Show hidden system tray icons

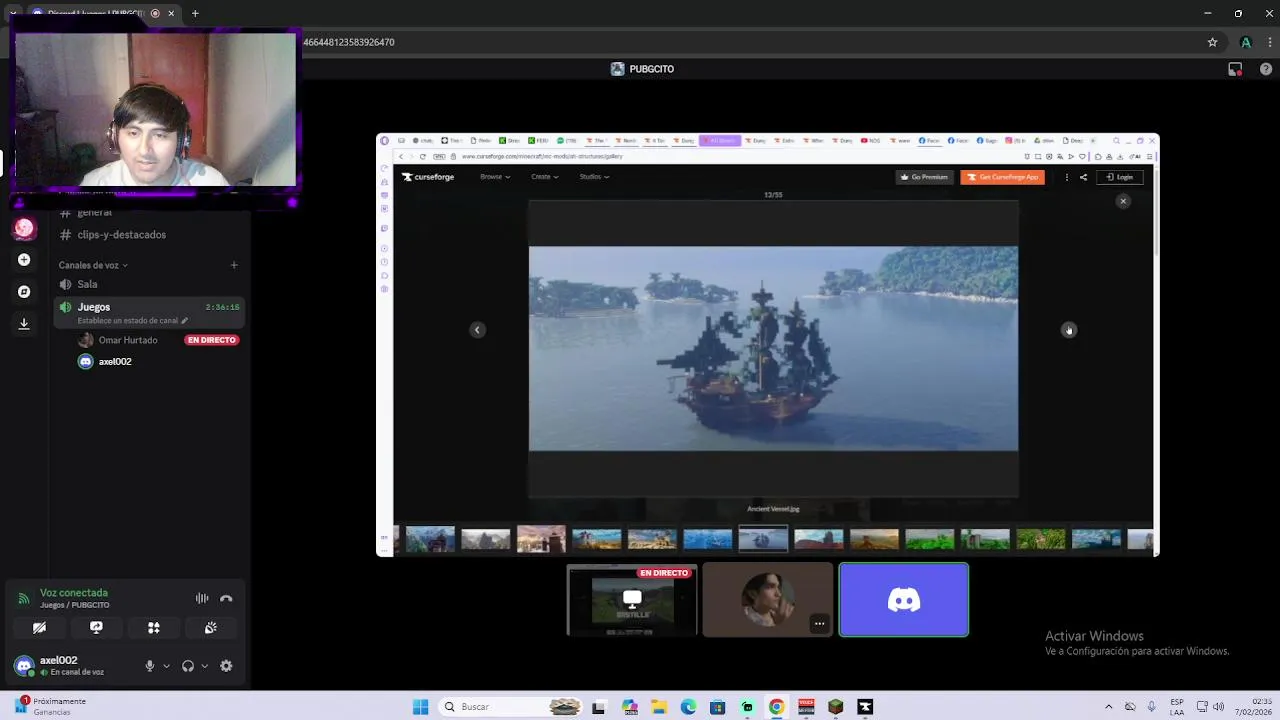click(x=1108, y=707)
